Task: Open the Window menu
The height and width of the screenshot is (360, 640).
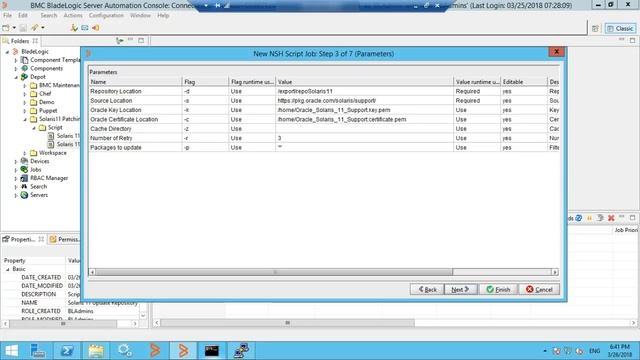Action: coord(140,16)
